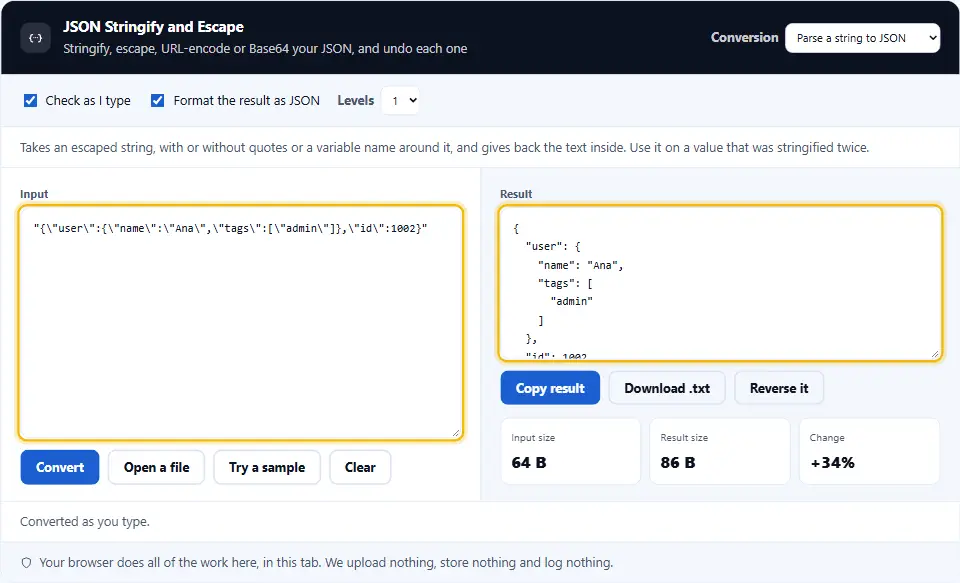Image resolution: width=960 pixels, height=583 pixels.
Task: Open the Conversion dropdown
Action: click(x=862, y=38)
